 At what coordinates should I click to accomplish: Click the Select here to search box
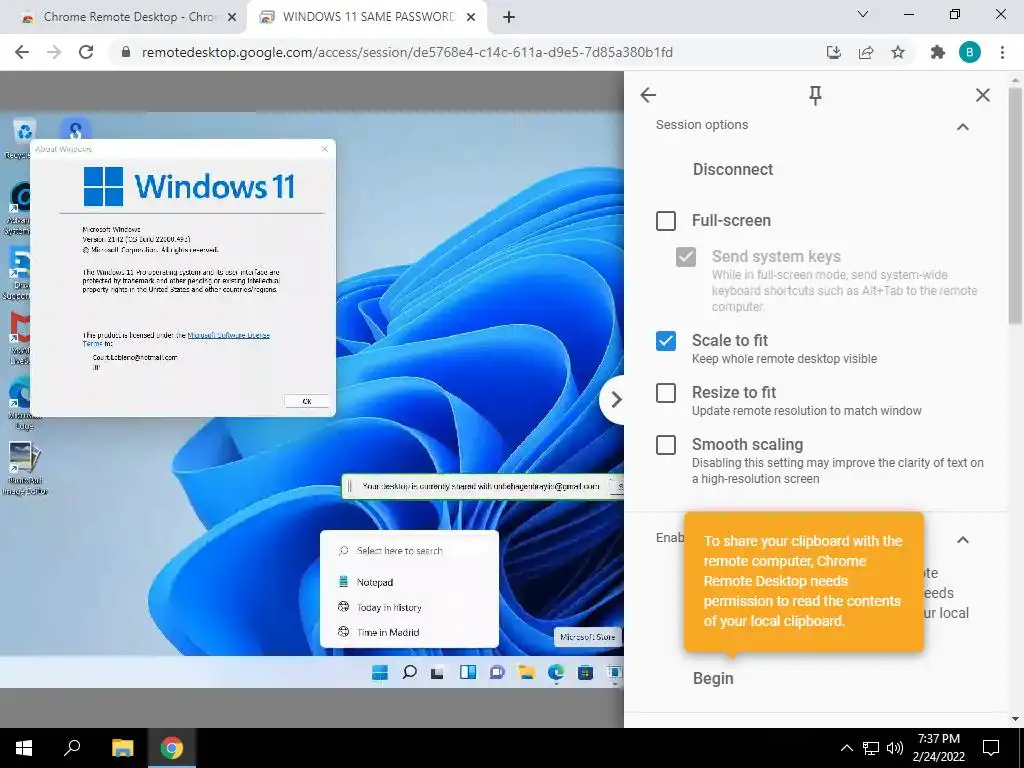pyautogui.click(x=409, y=551)
